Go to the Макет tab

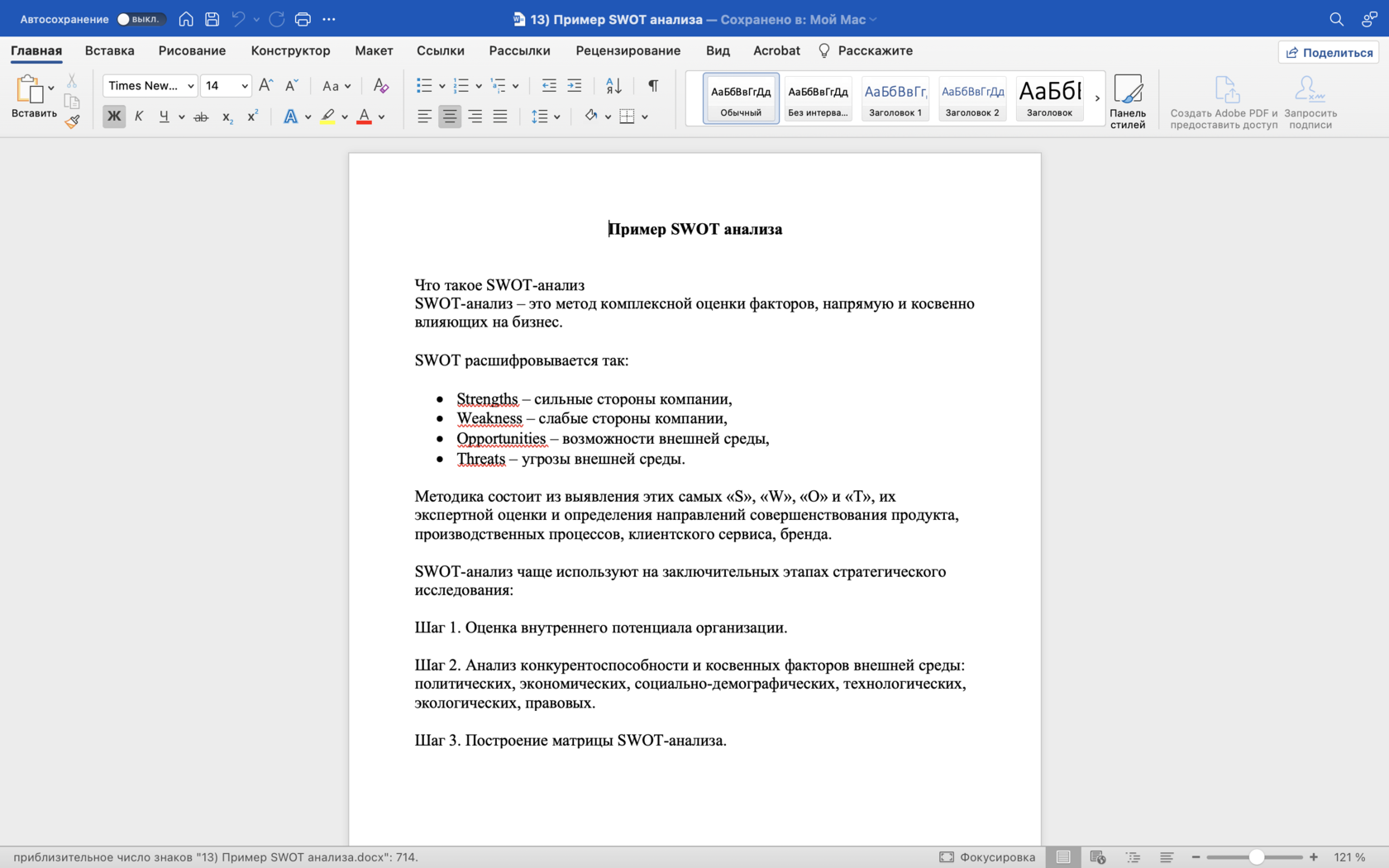click(x=374, y=50)
